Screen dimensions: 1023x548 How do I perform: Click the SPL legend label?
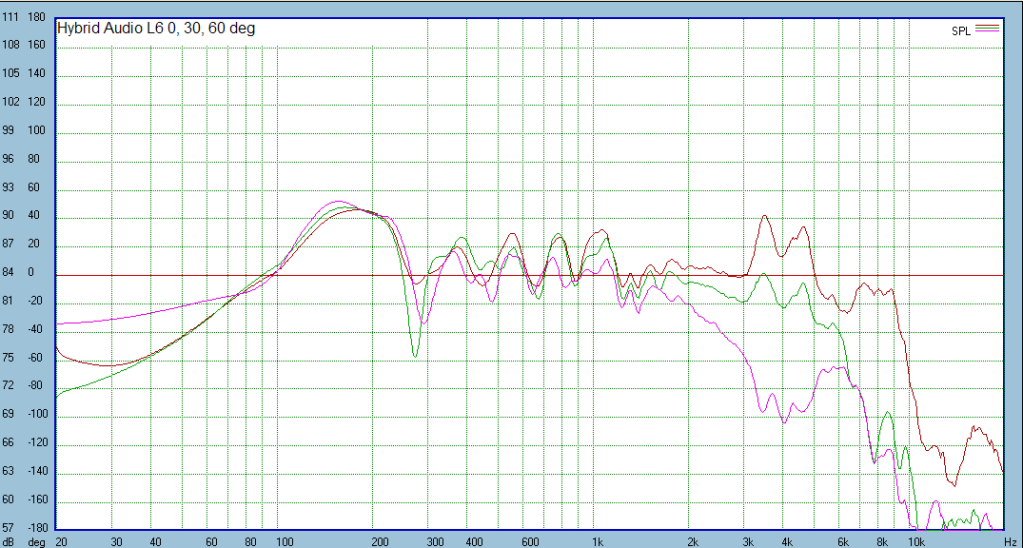point(962,32)
